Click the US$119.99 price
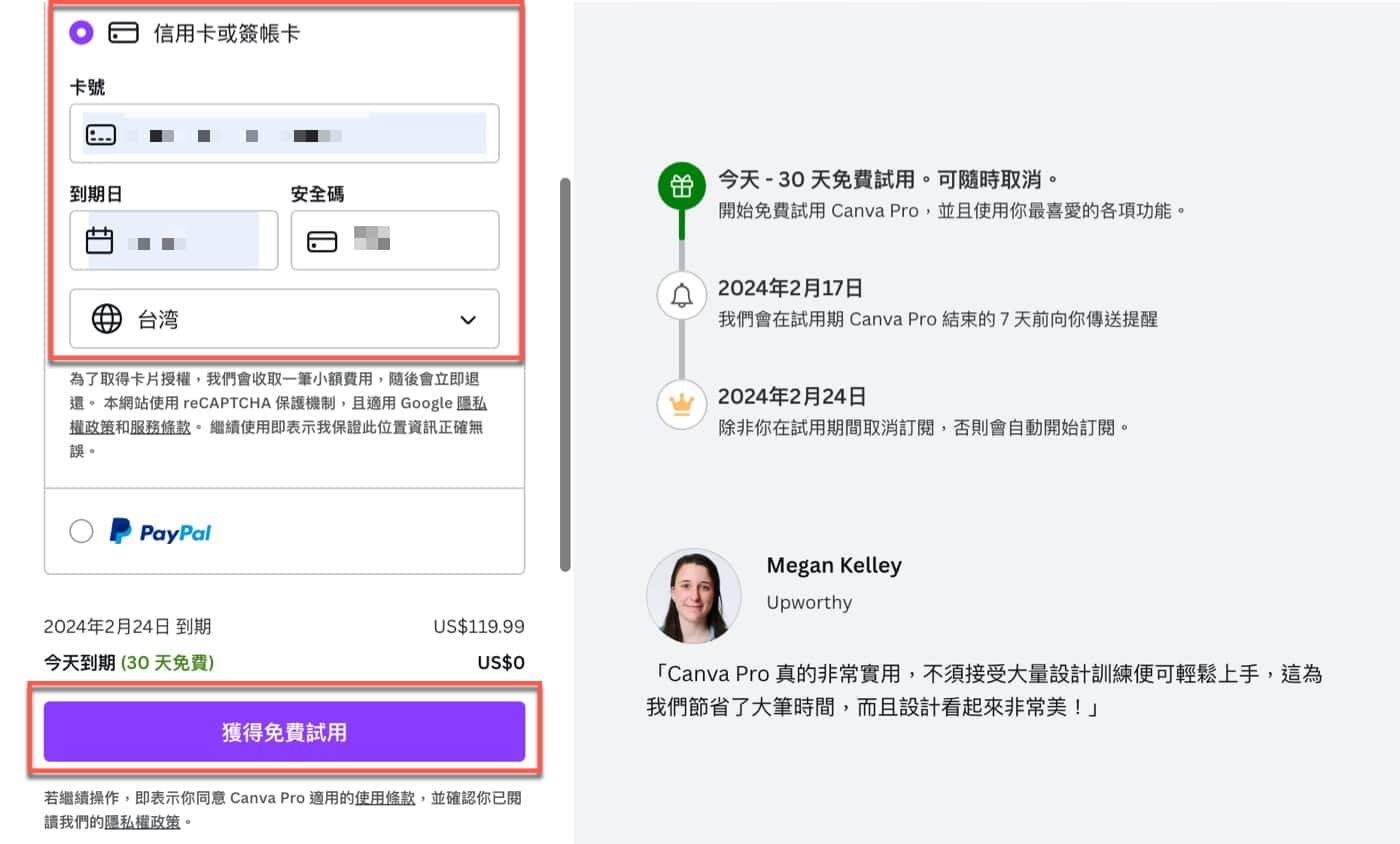Image resolution: width=1400 pixels, height=844 pixels. coord(479,627)
